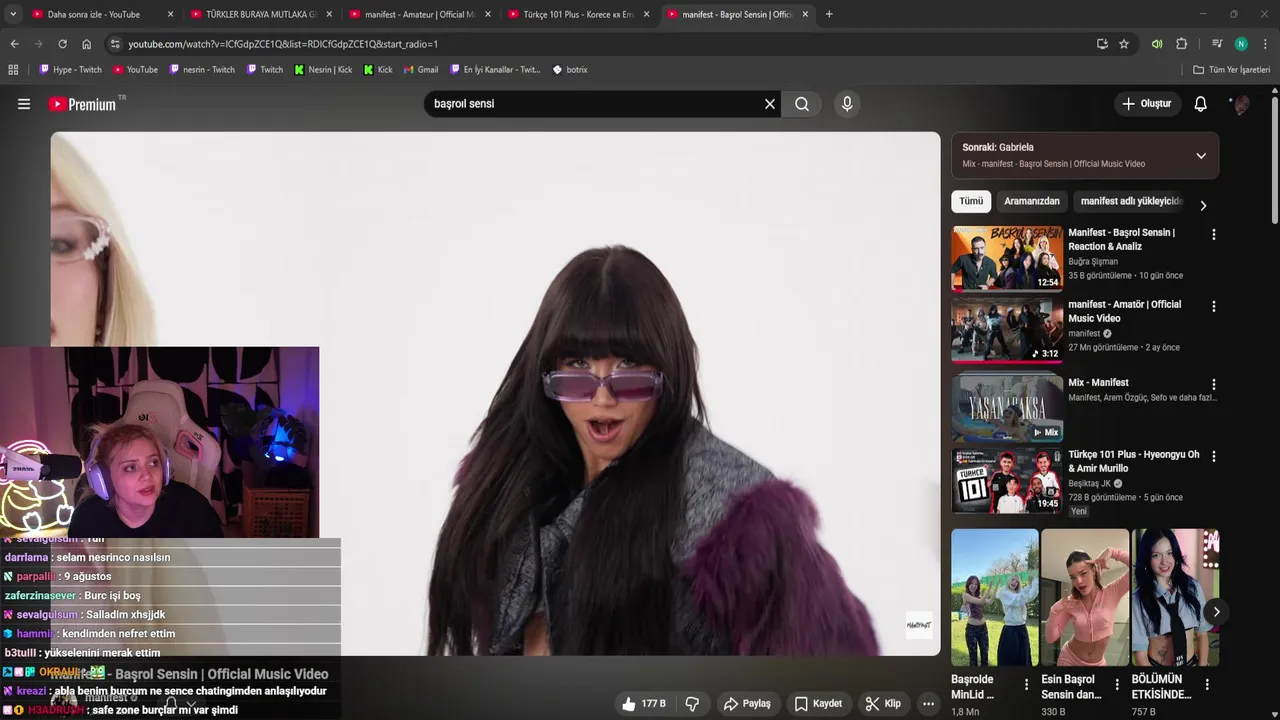Show more filter chips with arrow
Viewport: 1280px width, 720px height.
(1203, 205)
